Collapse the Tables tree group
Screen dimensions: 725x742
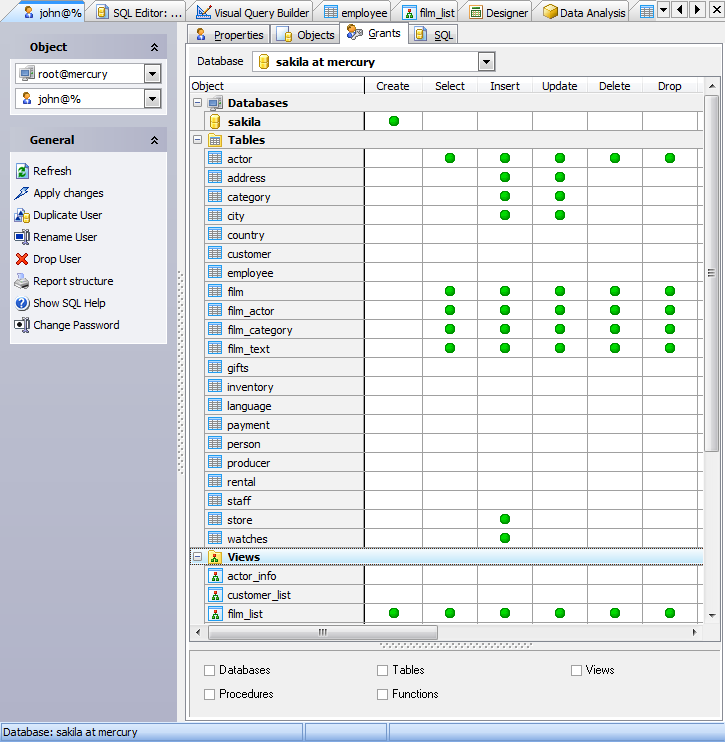pyautogui.click(x=197, y=140)
